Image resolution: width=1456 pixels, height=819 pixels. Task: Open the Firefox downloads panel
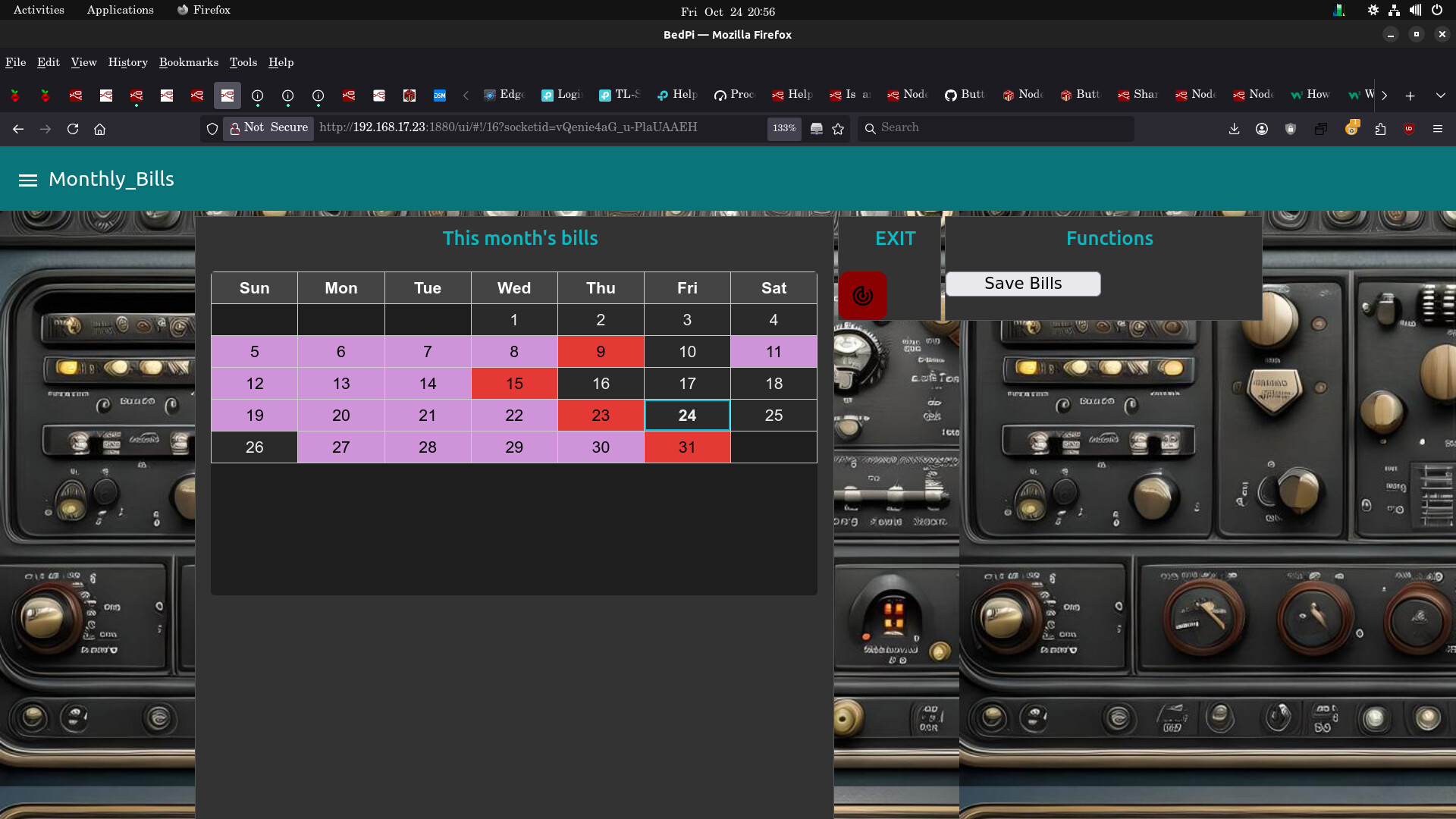tap(1234, 129)
